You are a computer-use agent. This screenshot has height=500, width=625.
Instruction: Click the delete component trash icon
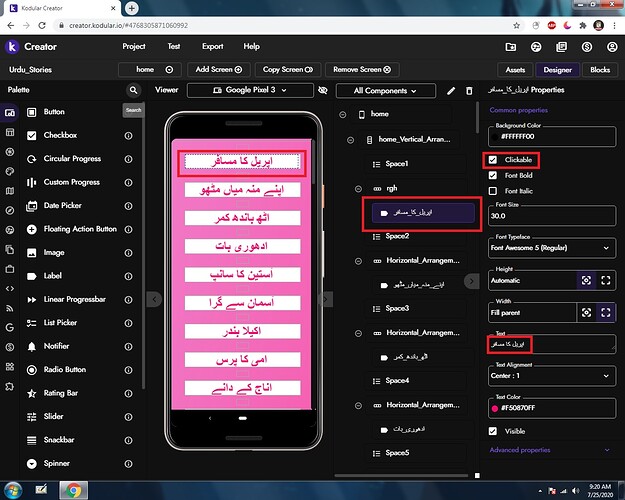(469, 90)
